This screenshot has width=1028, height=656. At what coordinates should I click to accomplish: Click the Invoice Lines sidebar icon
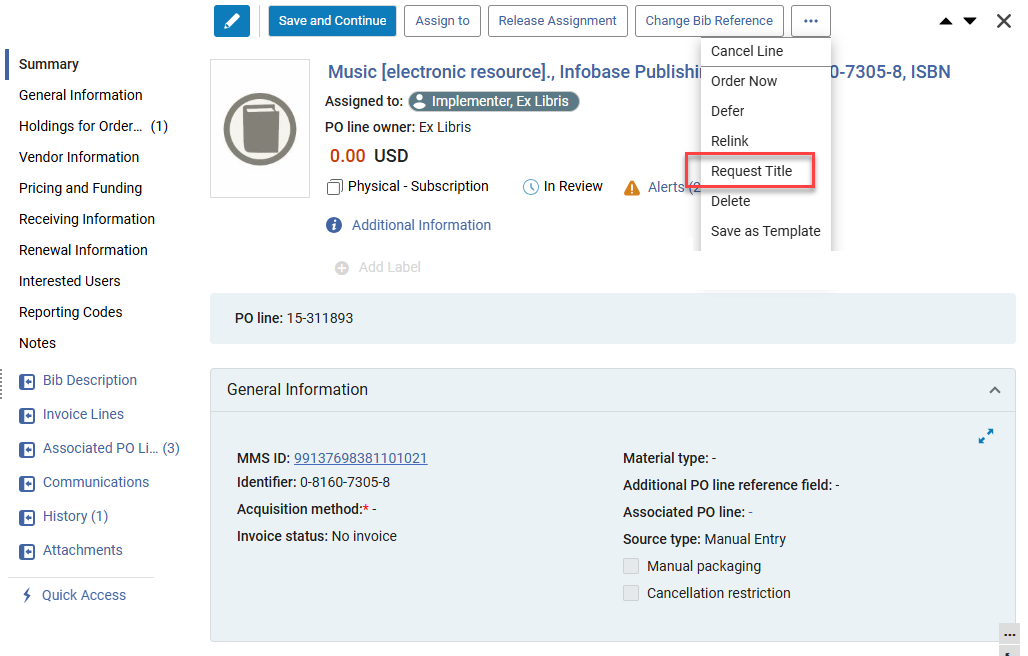tap(28, 415)
